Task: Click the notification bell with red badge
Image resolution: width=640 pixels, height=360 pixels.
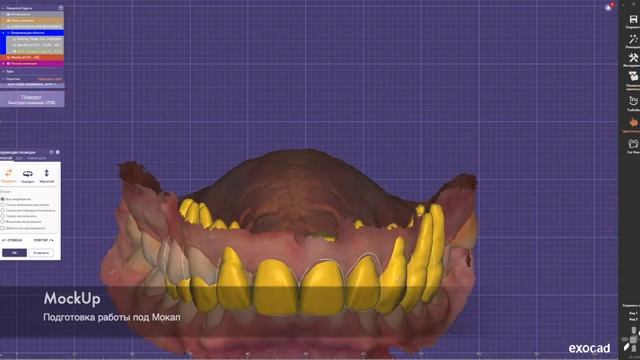Action: 609,7
